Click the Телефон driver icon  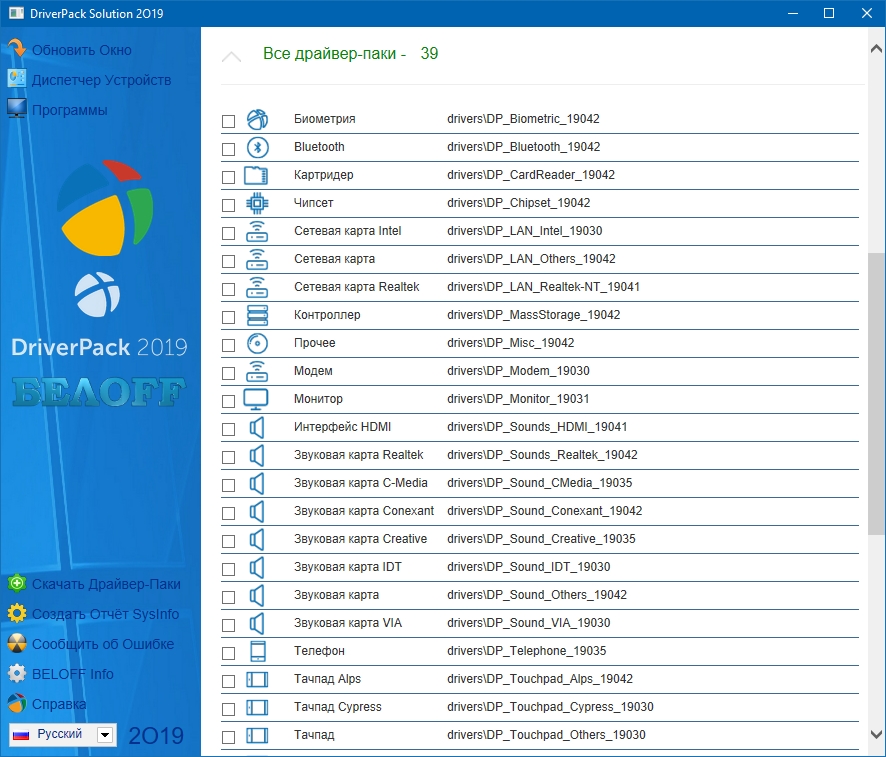257,651
